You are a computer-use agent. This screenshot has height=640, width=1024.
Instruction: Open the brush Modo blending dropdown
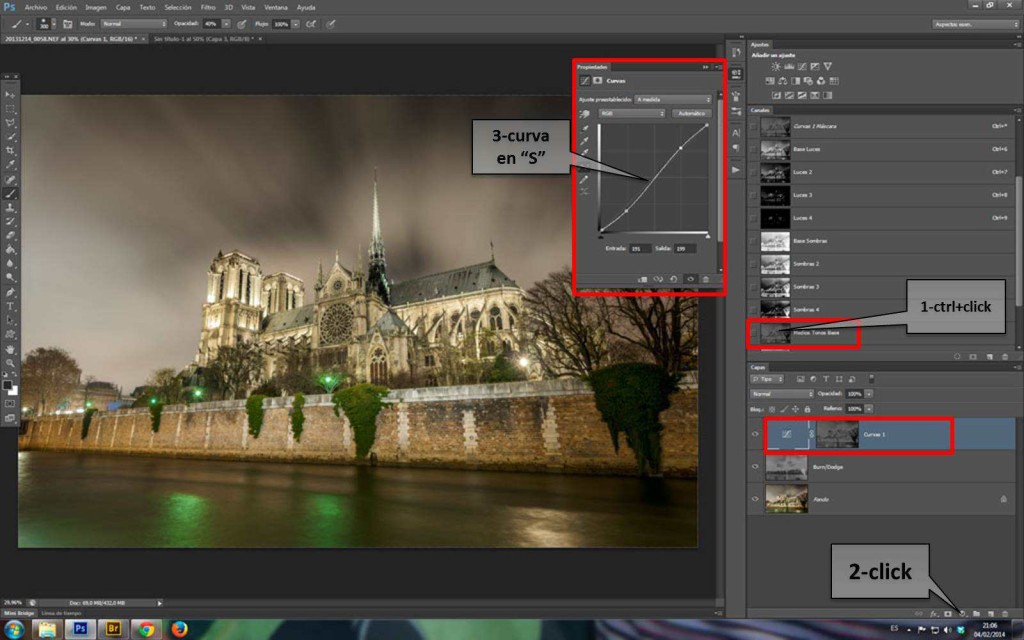click(134, 23)
